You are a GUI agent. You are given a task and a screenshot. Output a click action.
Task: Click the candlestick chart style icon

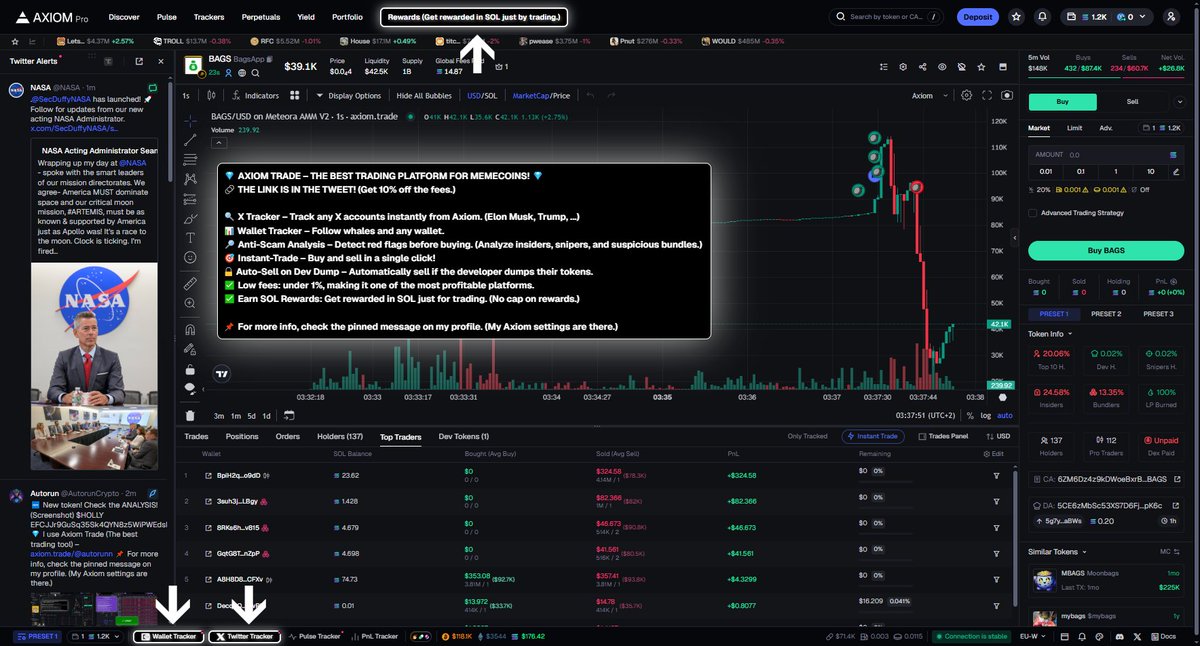click(211, 96)
